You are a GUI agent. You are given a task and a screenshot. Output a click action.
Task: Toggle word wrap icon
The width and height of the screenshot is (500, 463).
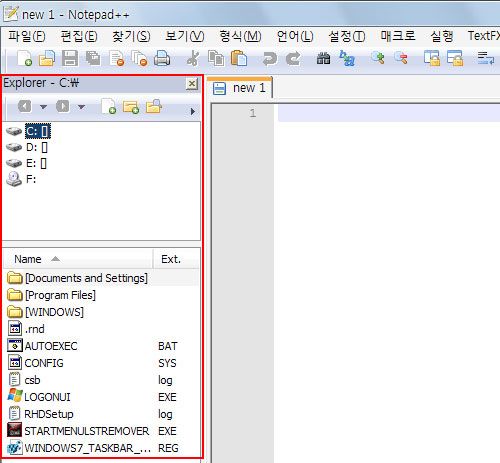pyautogui.click(x=486, y=59)
